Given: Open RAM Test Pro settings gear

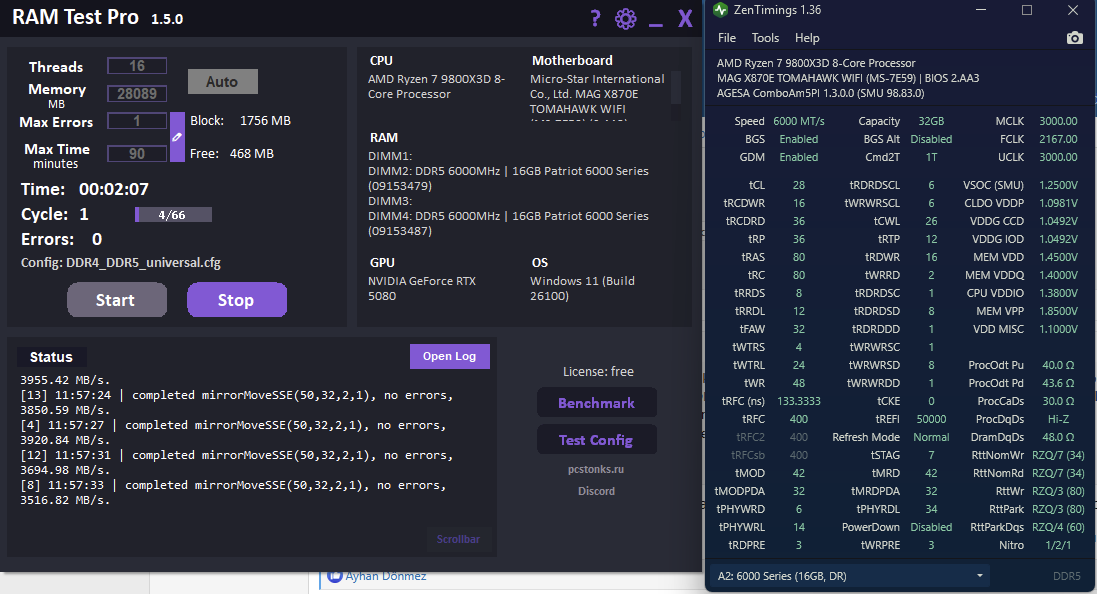Looking at the screenshot, I should [x=625, y=18].
